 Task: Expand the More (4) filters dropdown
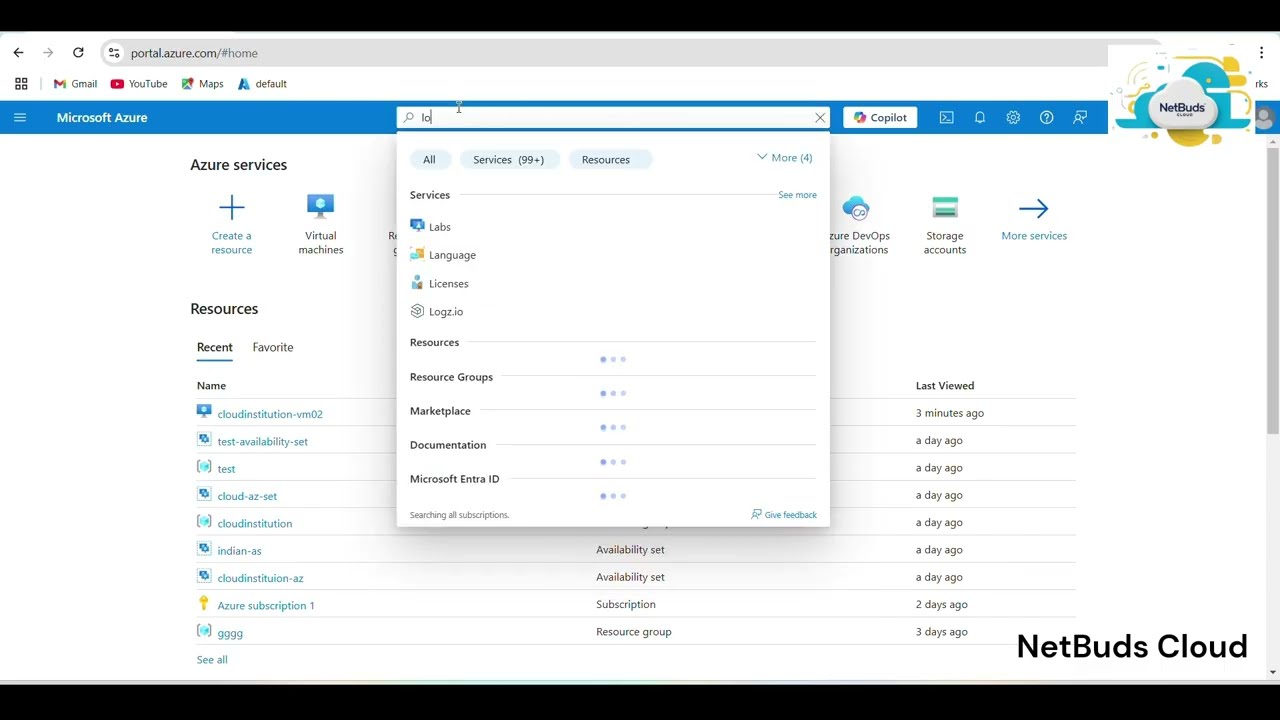(x=785, y=158)
